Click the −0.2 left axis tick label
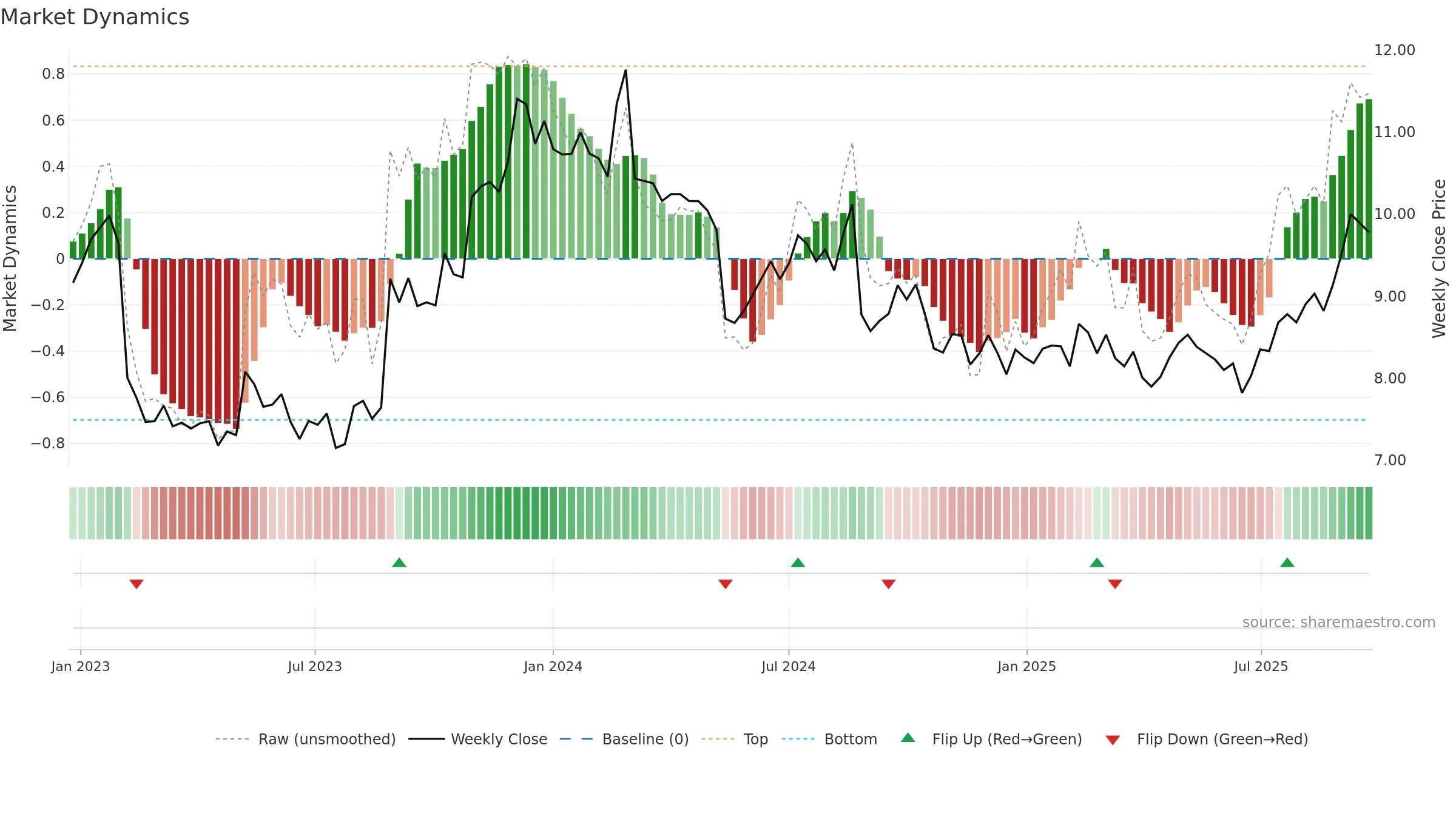This screenshot has width=1456, height=819. [x=48, y=305]
